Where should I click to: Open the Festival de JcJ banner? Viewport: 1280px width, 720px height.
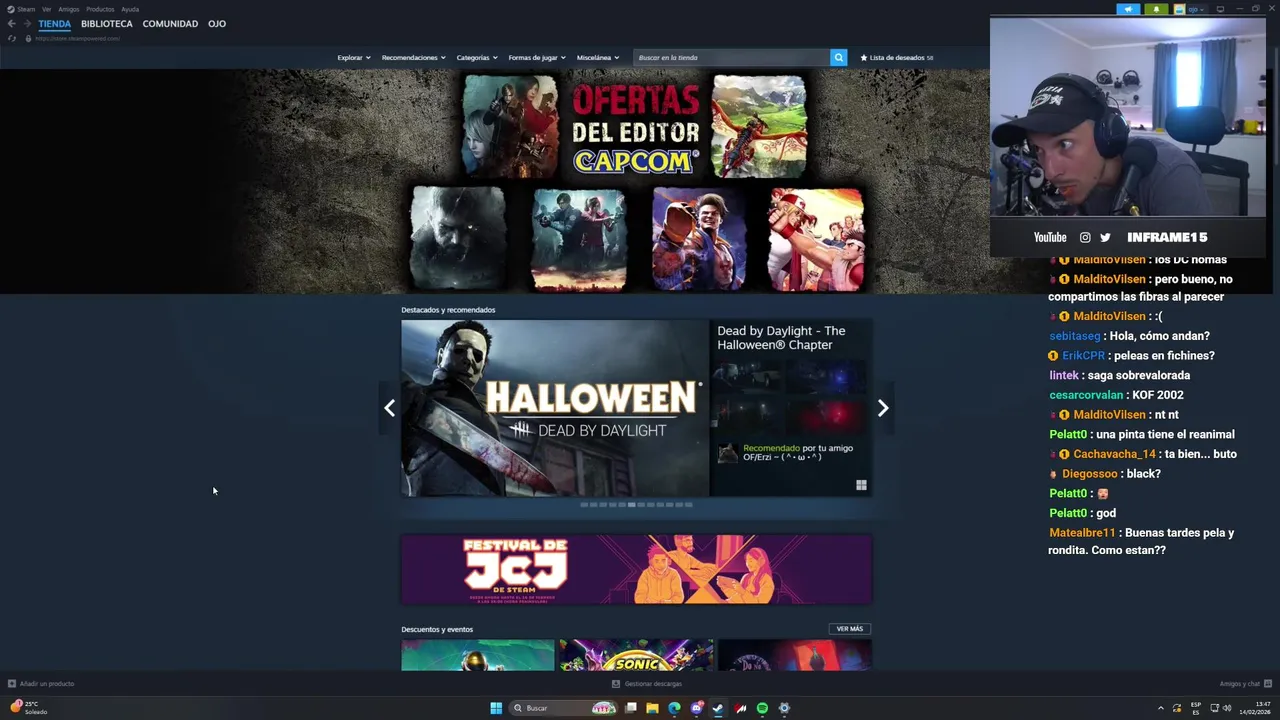[x=637, y=569]
